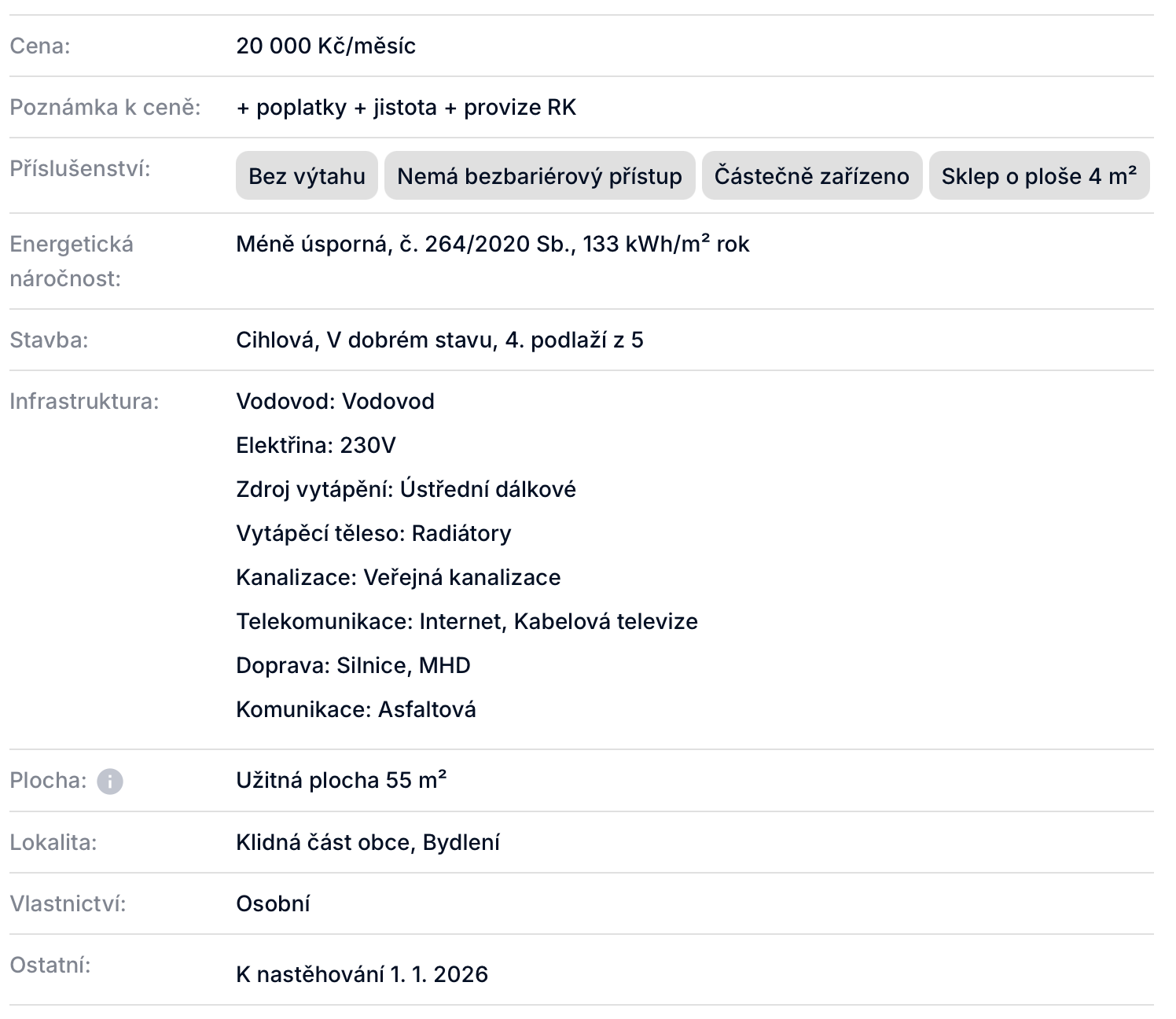Click the info icon next to Plocha
1176x1019 pixels.
click(x=110, y=782)
